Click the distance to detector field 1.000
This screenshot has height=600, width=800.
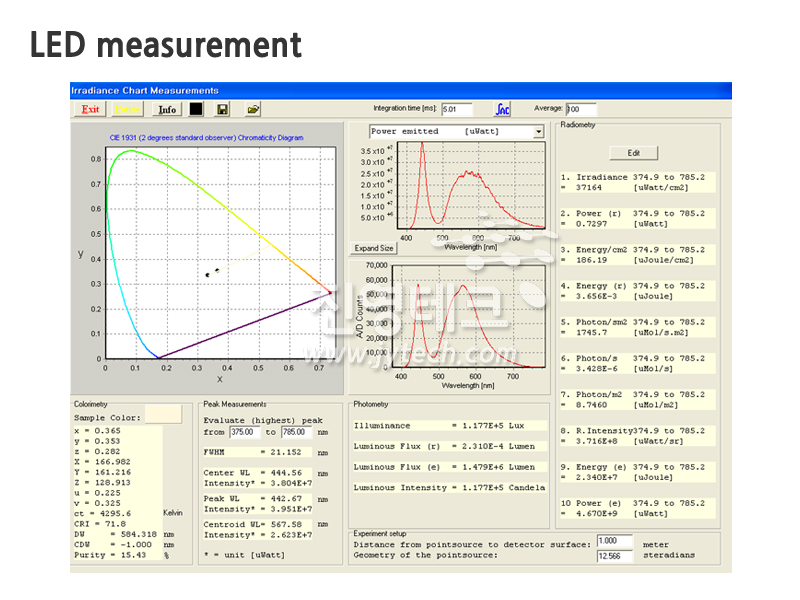615,541
